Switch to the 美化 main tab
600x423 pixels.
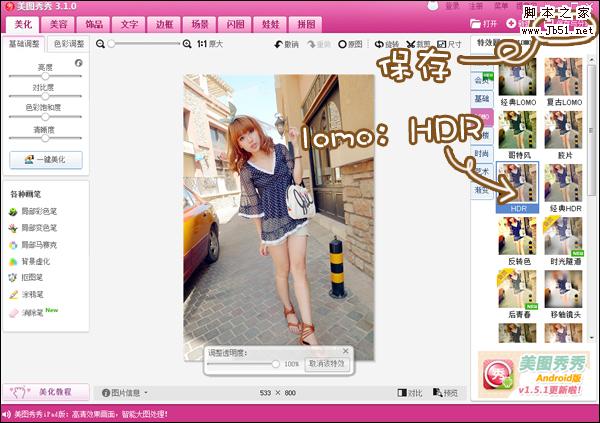(23, 24)
